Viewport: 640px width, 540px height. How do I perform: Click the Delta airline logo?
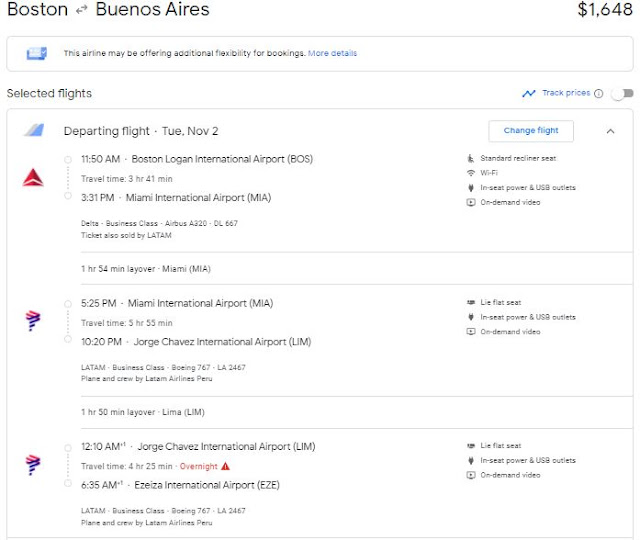coord(33,178)
